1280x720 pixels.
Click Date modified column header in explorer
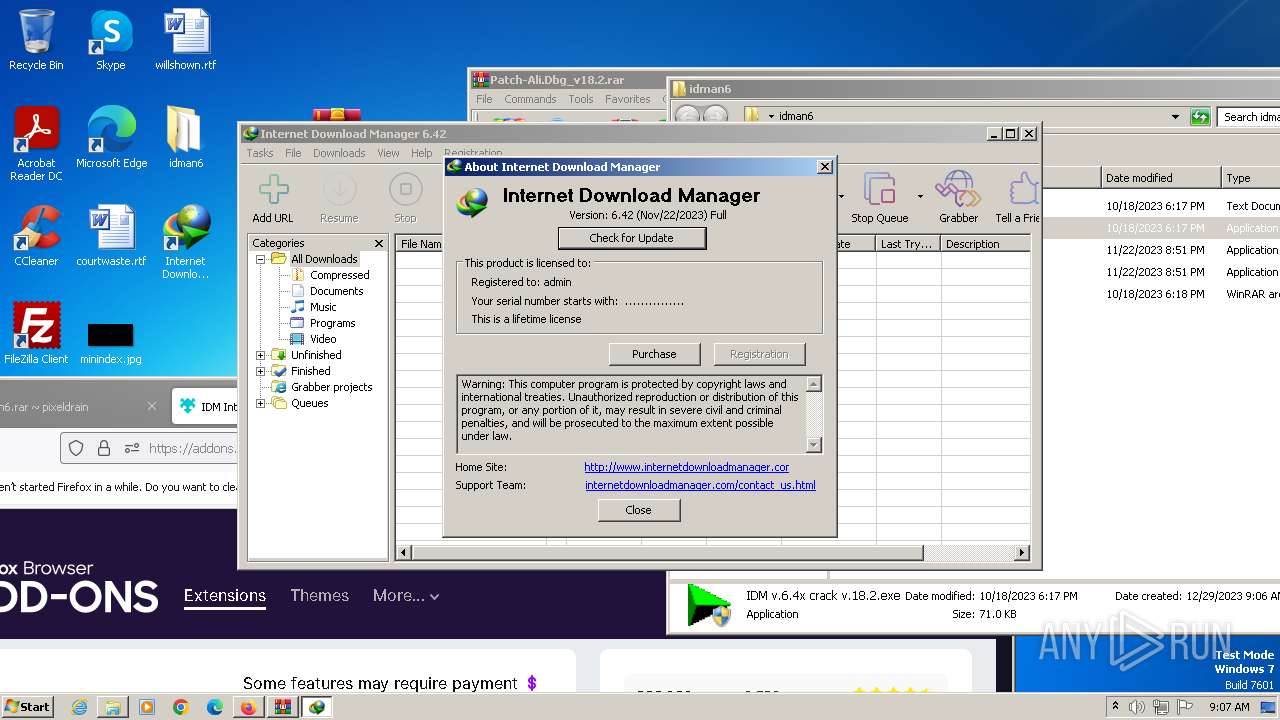[x=1160, y=178]
